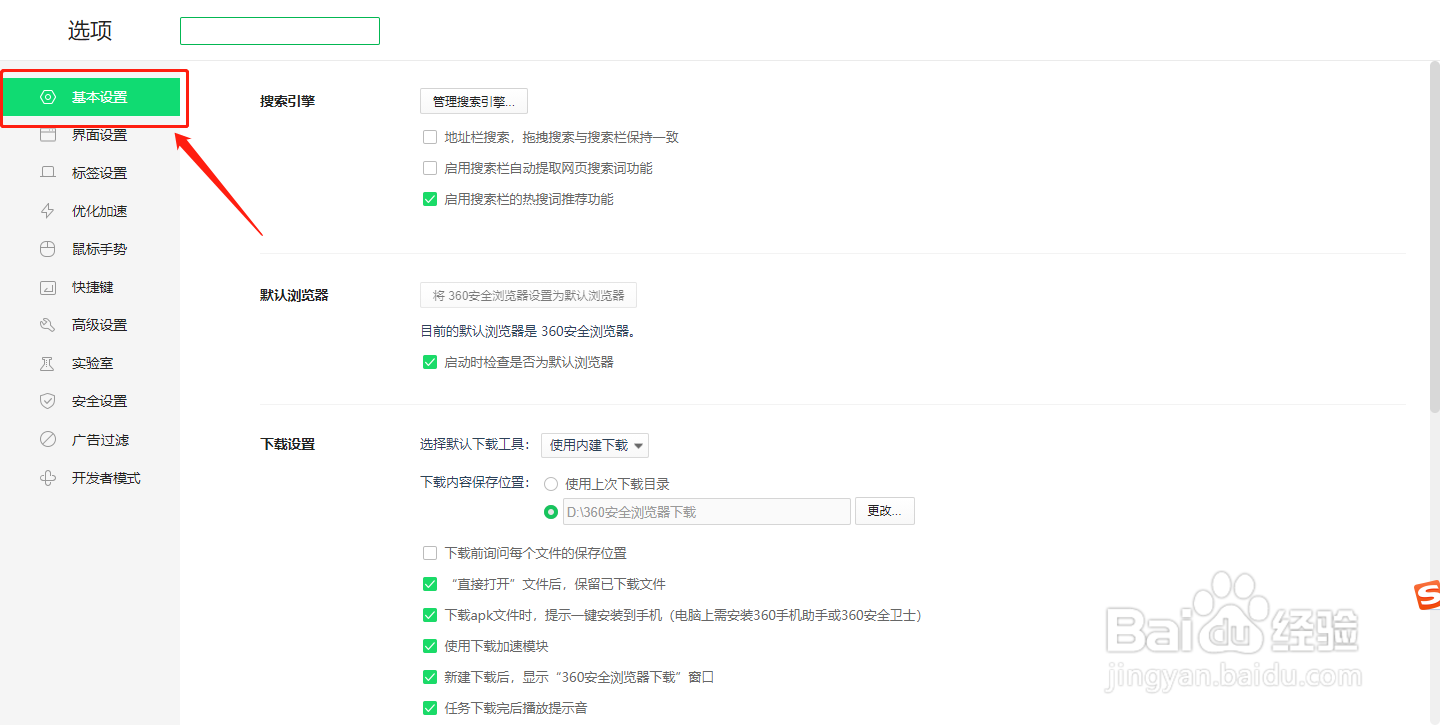Screen dimensions: 1440x725
Task: Click the settings search box
Action: coord(280,31)
